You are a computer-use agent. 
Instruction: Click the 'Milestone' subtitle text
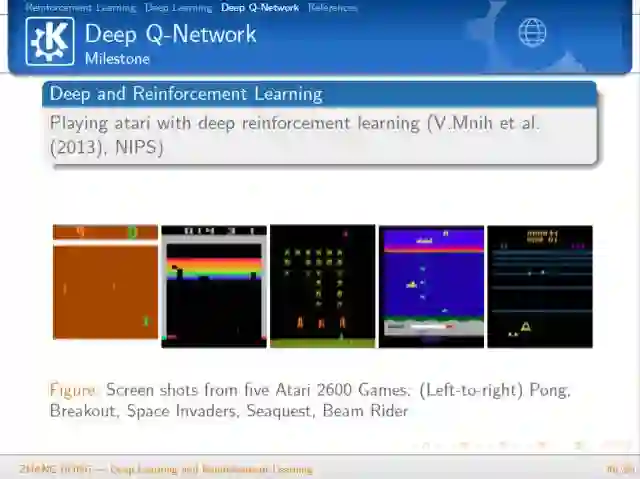(x=117, y=59)
